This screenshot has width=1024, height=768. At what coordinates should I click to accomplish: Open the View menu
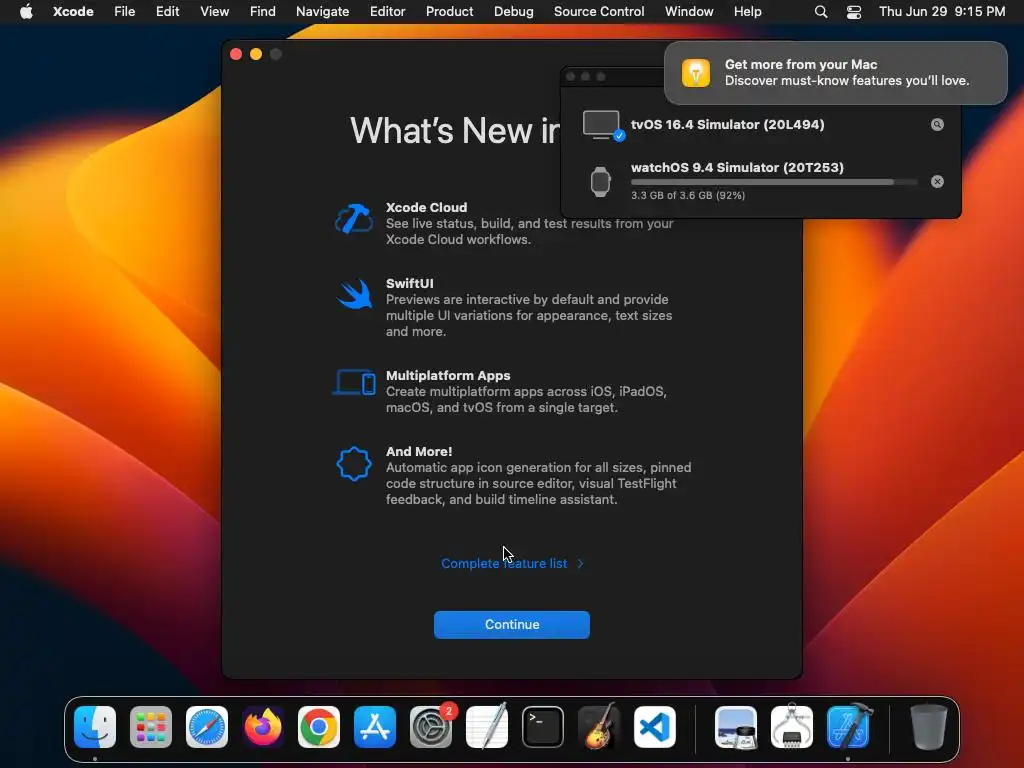(214, 11)
